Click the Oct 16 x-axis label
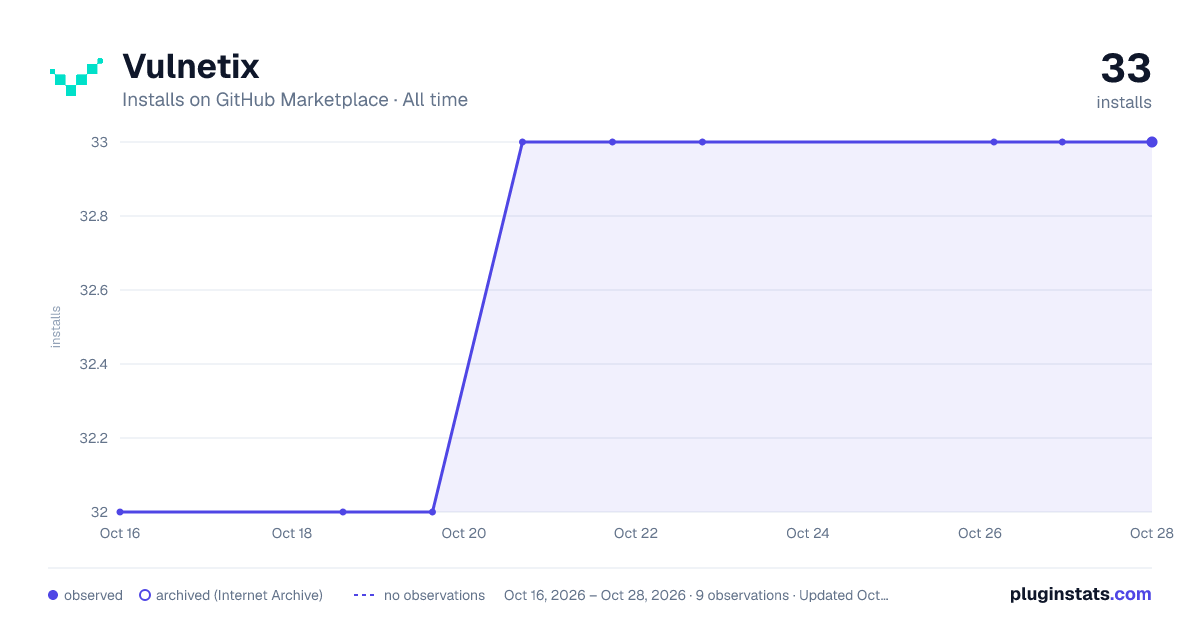The width and height of the screenshot is (1200, 630). pyautogui.click(x=120, y=533)
